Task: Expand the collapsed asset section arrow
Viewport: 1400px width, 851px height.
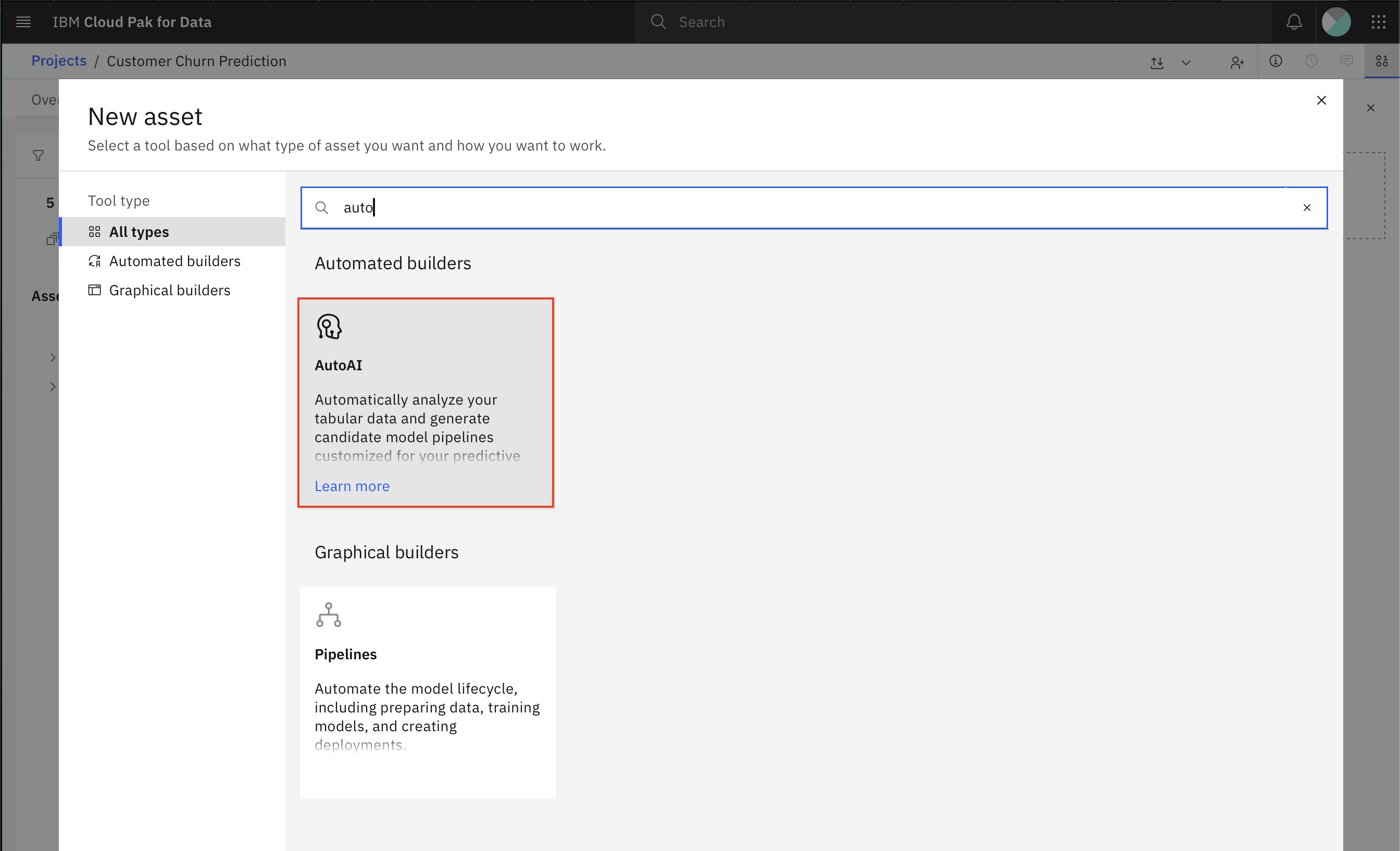Action: click(51, 358)
